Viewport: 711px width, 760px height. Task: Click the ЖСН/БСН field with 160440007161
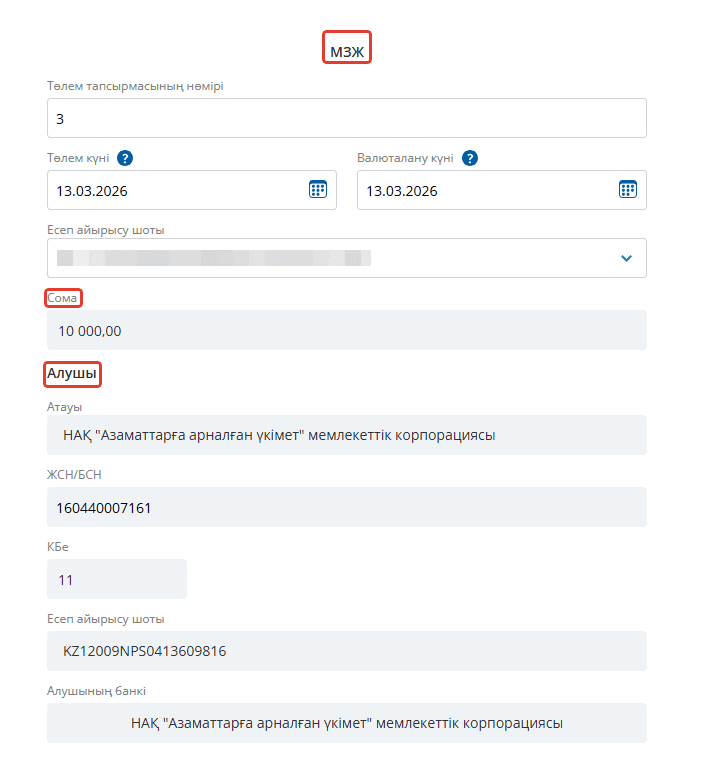point(346,507)
